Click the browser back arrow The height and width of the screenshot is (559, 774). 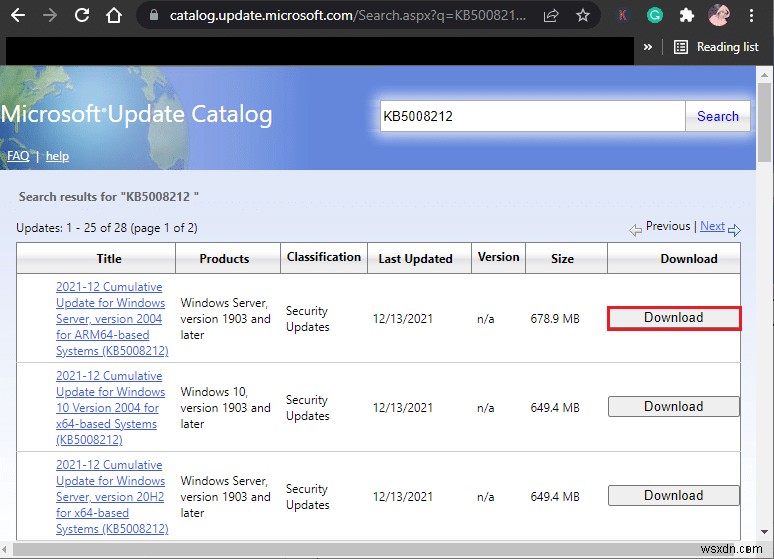(18, 16)
